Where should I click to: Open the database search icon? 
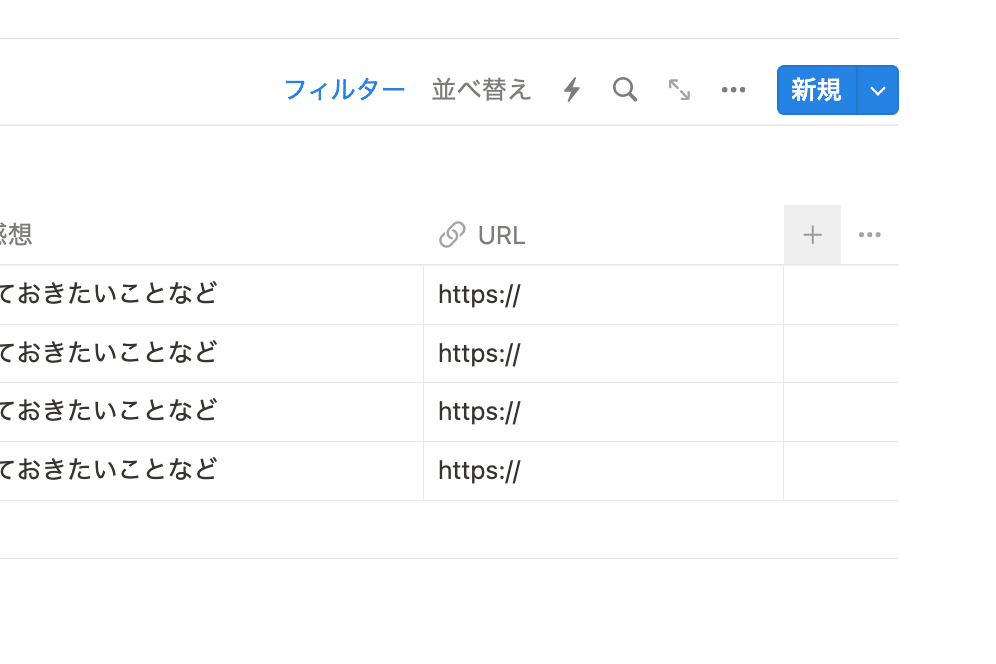click(625, 90)
